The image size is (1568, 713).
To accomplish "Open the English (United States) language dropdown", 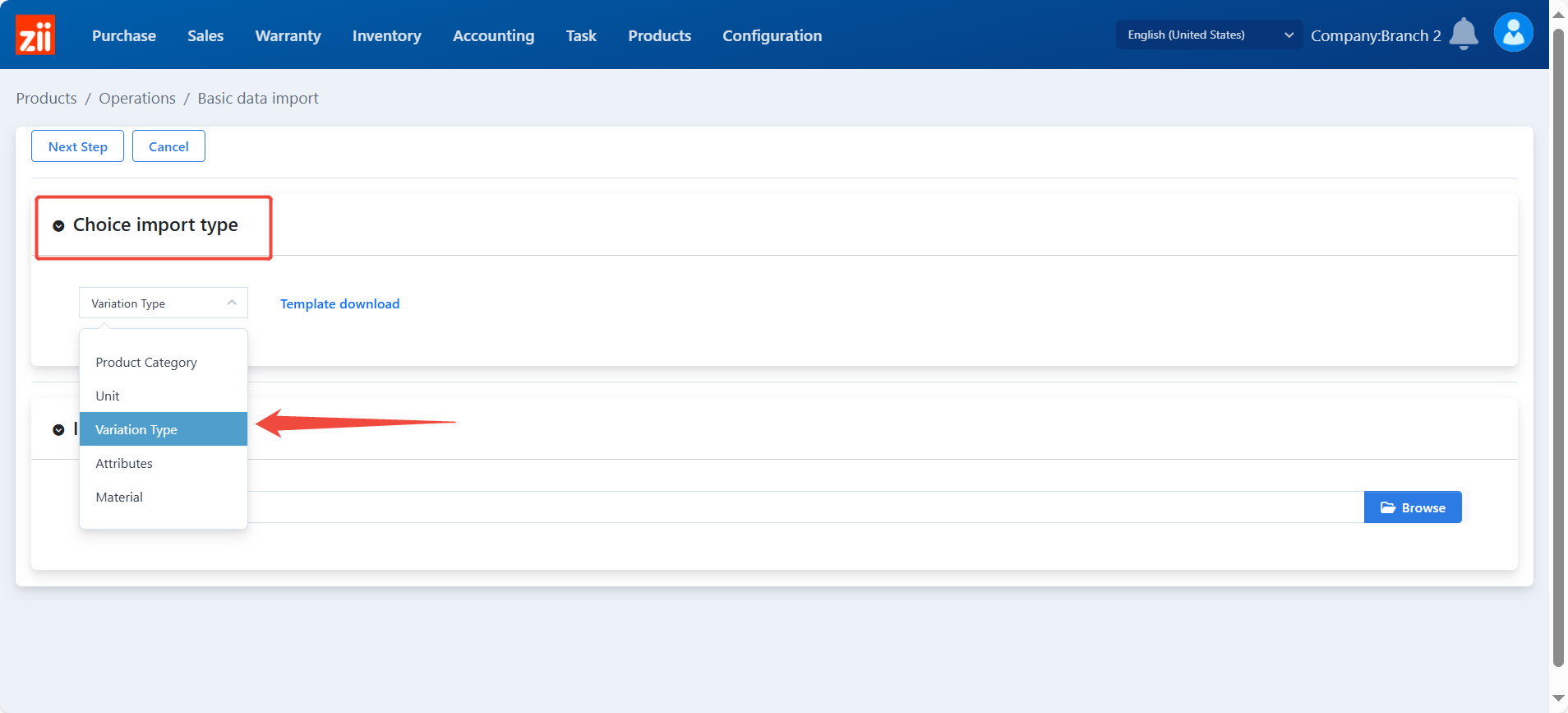I will point(1209,35).
